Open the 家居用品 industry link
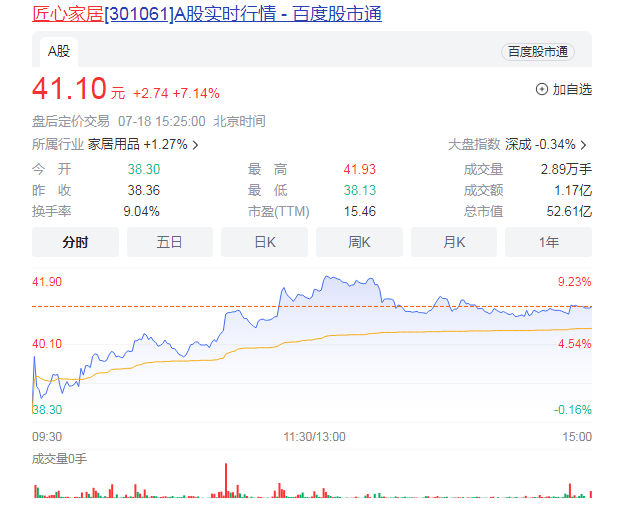The image size is (628, 513). click(x=109, y=144)
